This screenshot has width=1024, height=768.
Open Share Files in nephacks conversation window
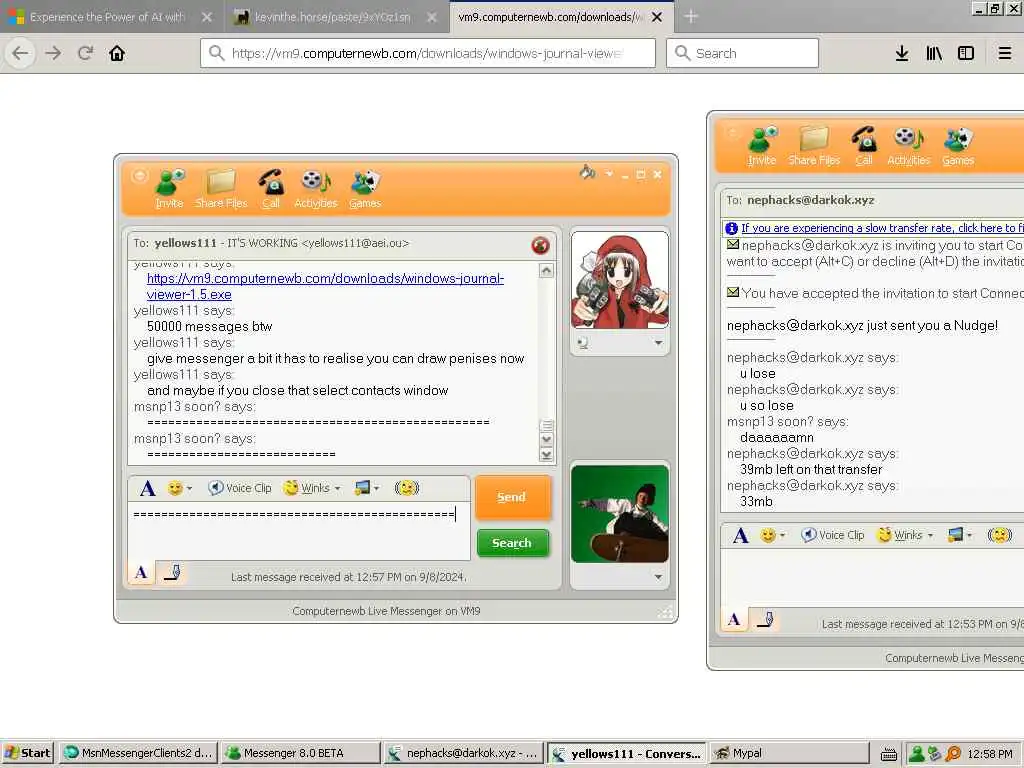coord(814,146)
